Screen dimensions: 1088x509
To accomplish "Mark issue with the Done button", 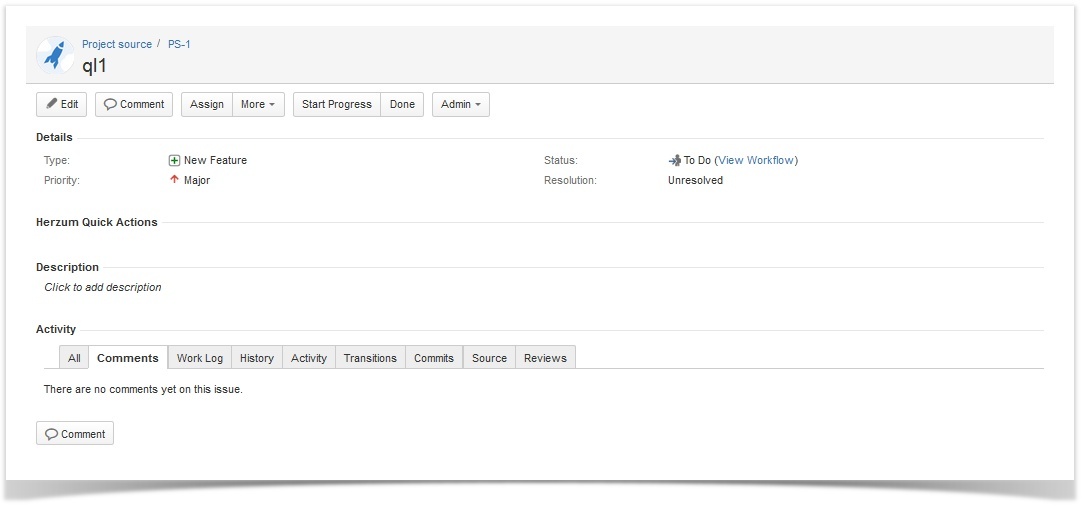I will 402,104.
